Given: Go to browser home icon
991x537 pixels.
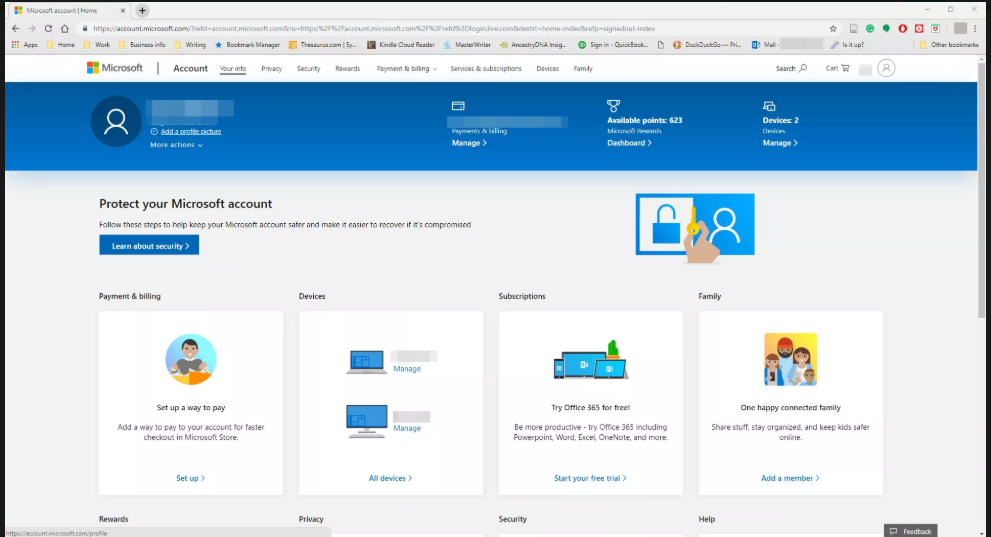Looking at the screenshot, I should (x=64, y=28).
